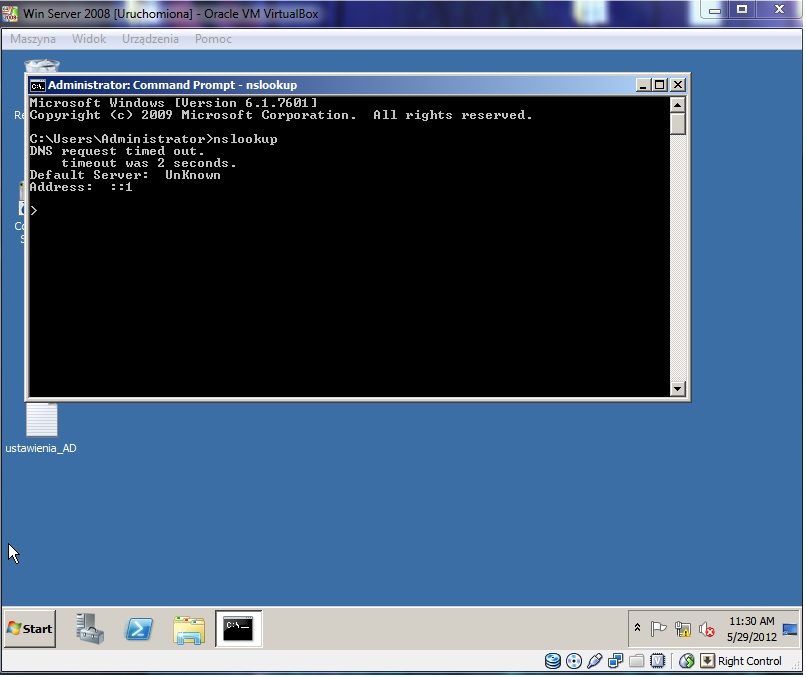The height and width of the screenshot is (677, 806).
Task: Open Command Prompt system menu icon
Action: [x=38, y=85]
